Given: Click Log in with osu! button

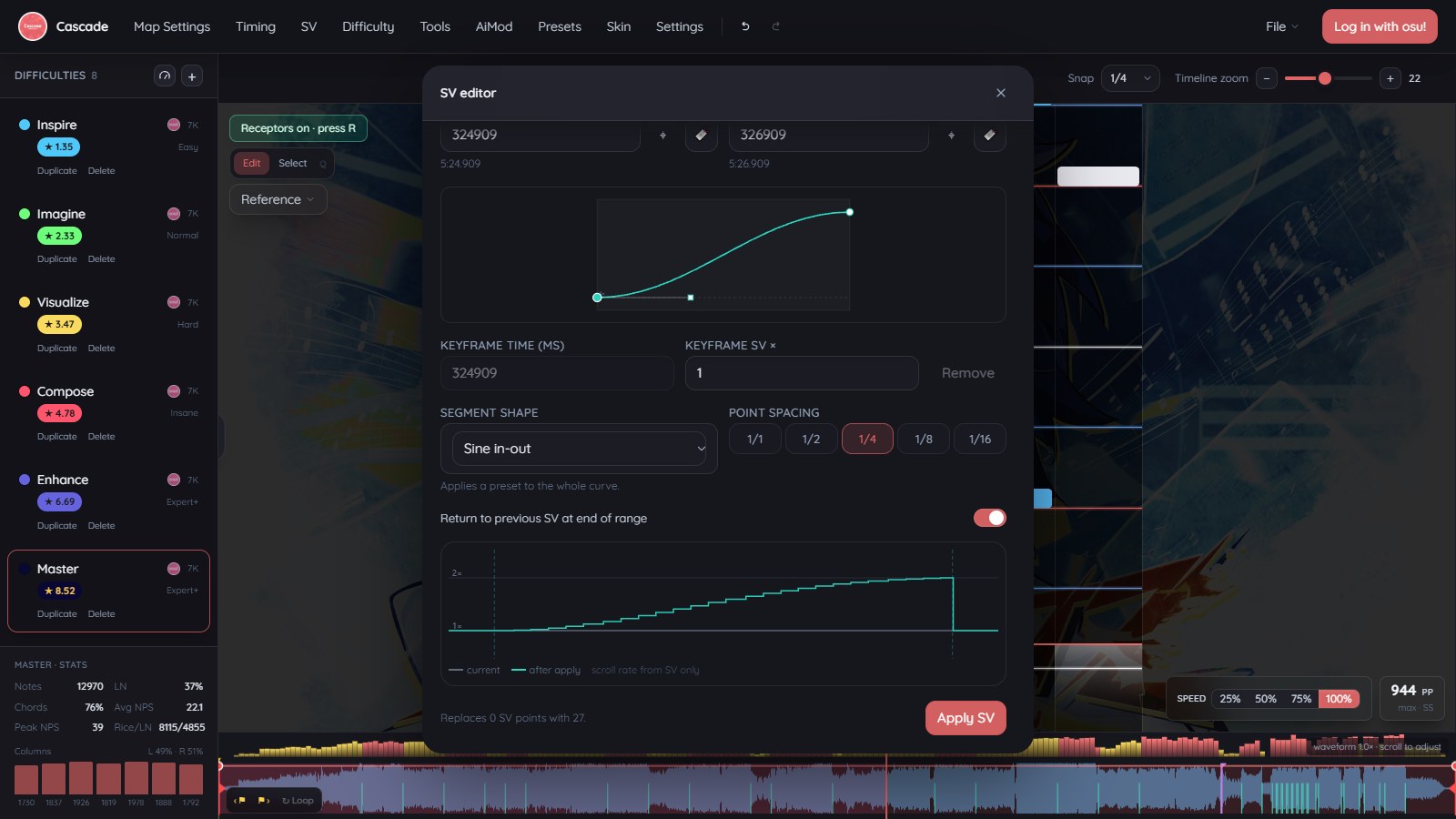Looking at the screenshot, I should click(x=1380, y=26).
